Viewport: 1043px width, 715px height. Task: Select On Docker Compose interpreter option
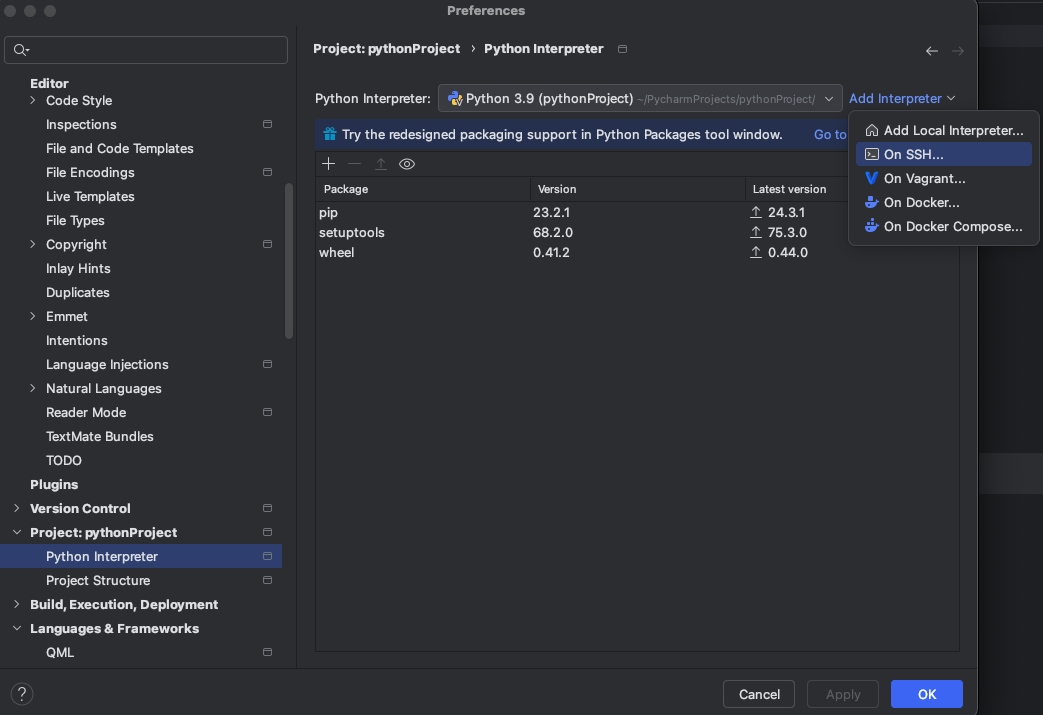click(943, 226)
